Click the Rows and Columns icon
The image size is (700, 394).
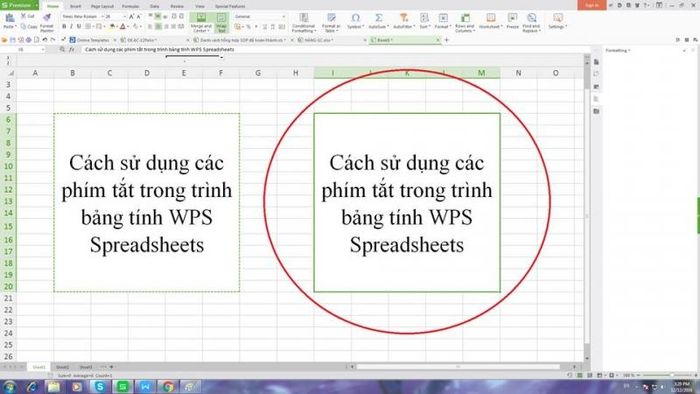pos(465,18)
